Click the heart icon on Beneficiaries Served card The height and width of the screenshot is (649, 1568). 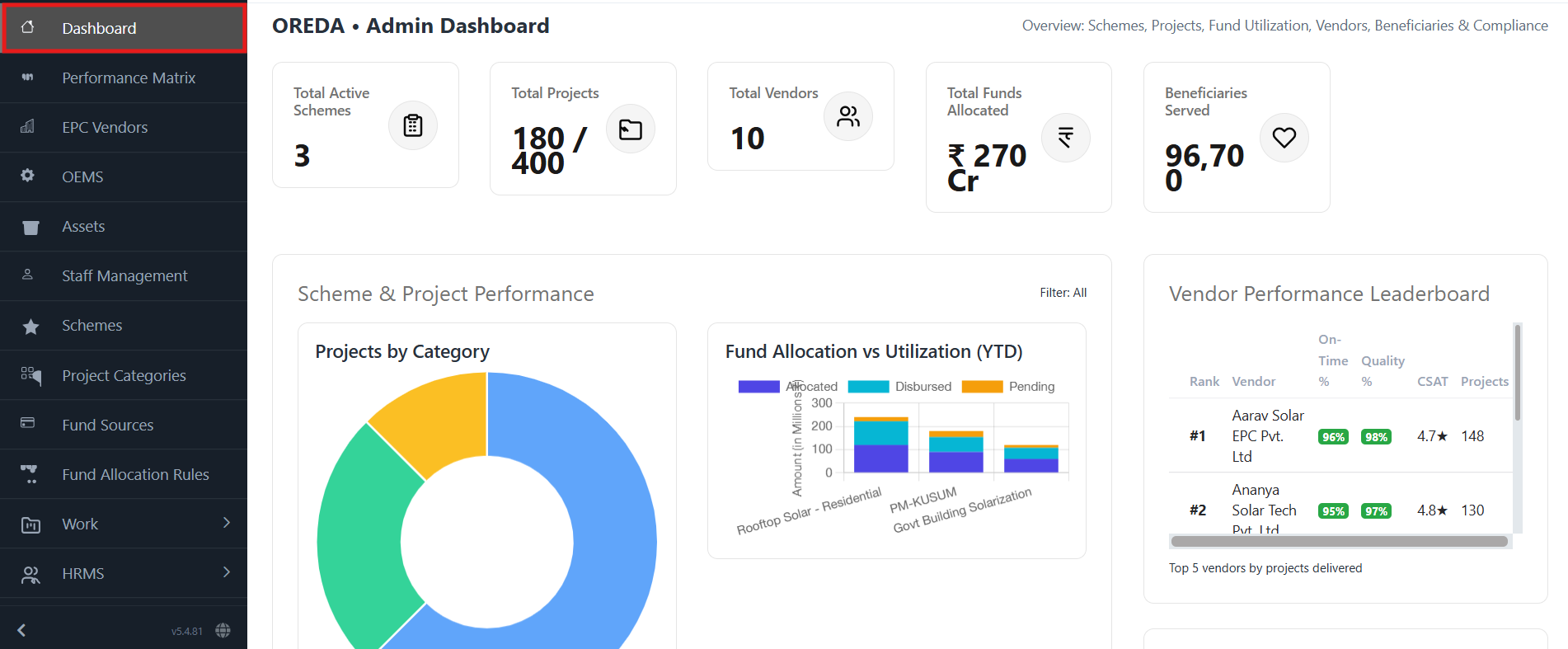click(1284, 138)
